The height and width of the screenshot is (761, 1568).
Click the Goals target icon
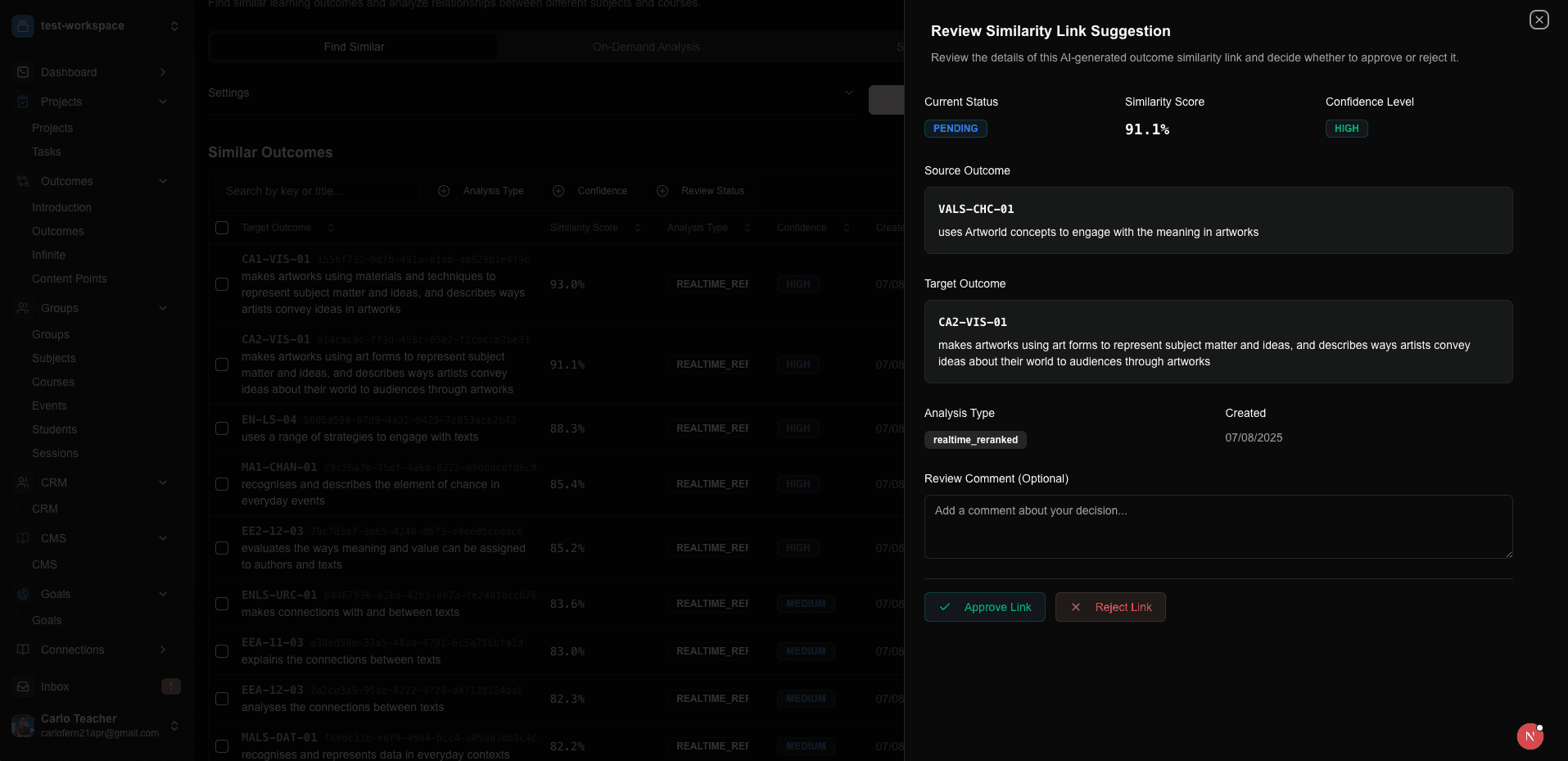point(23,594)
